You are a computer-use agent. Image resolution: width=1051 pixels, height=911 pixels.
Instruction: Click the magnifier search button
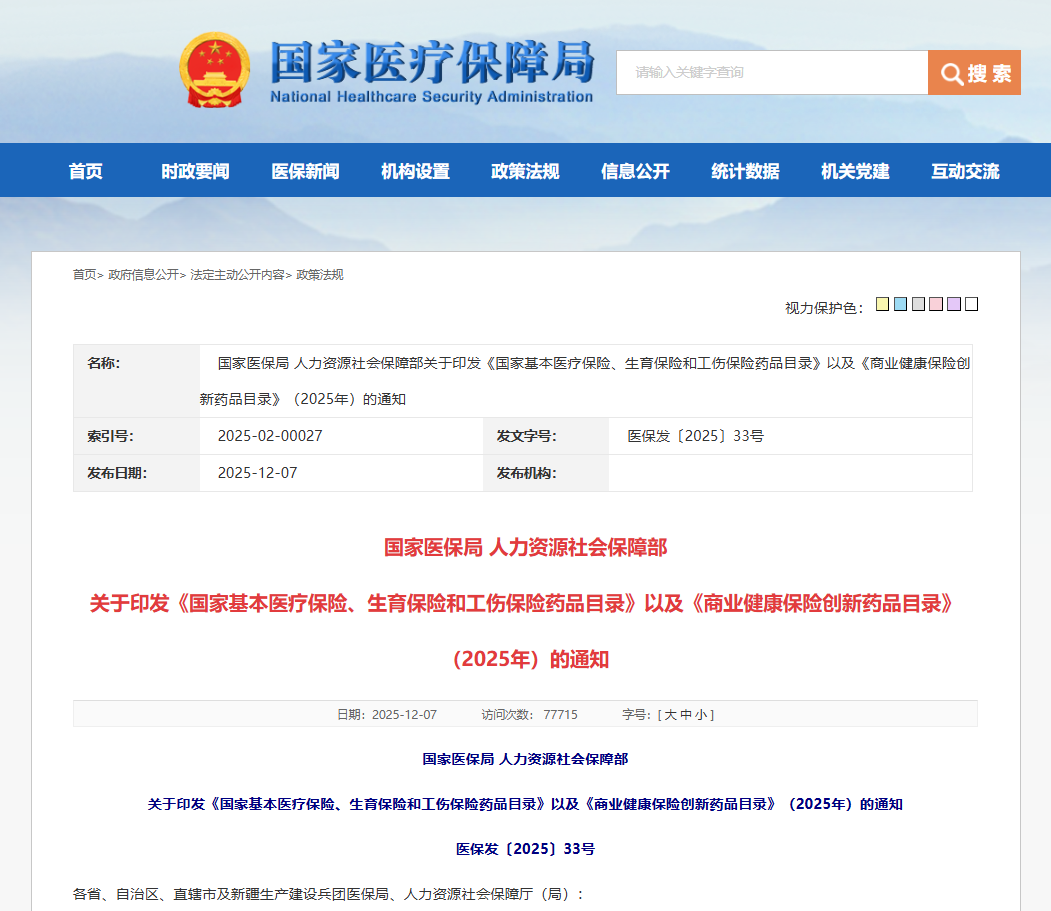coord(974,73)
